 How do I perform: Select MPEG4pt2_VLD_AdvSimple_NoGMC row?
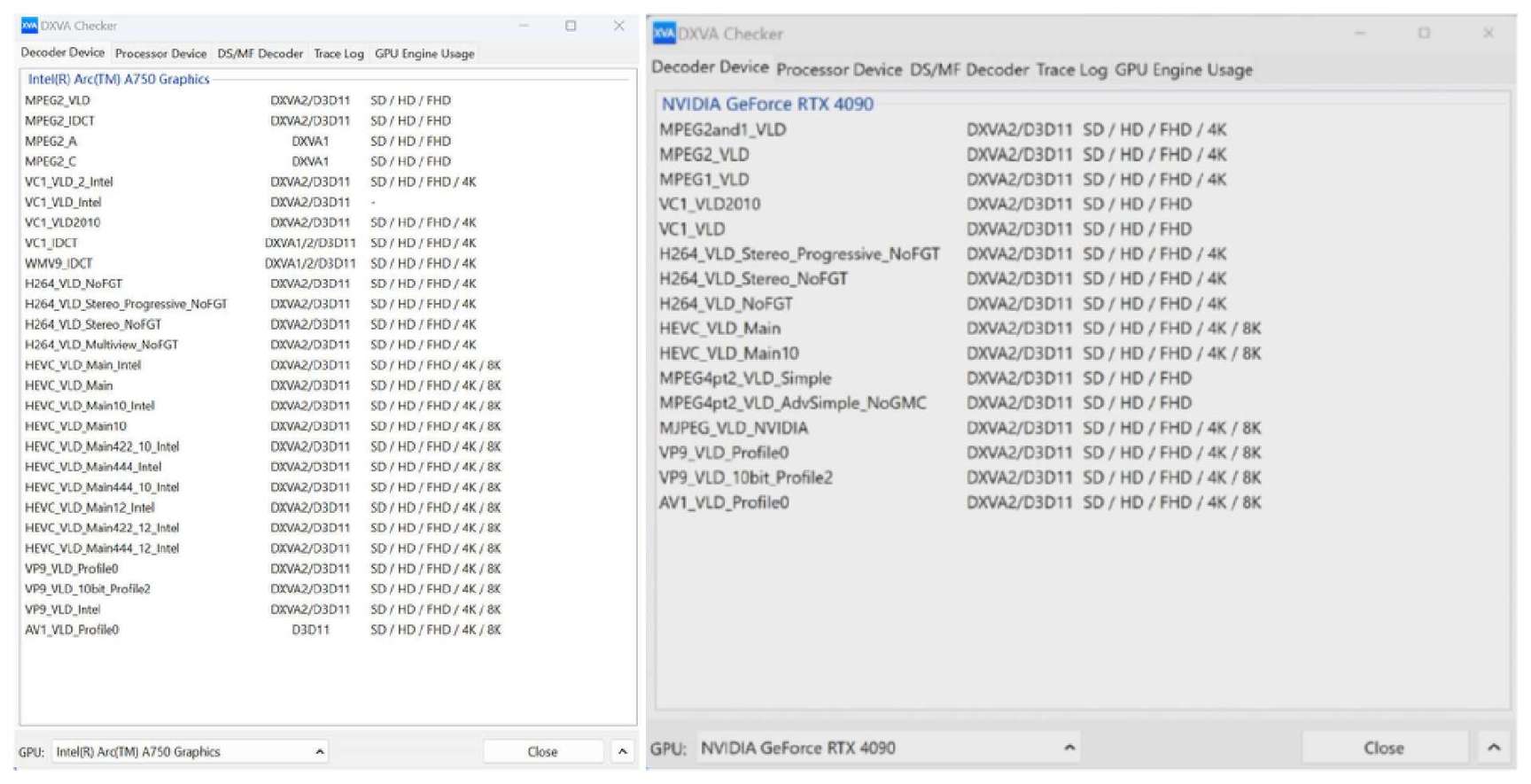coord(926,403)
